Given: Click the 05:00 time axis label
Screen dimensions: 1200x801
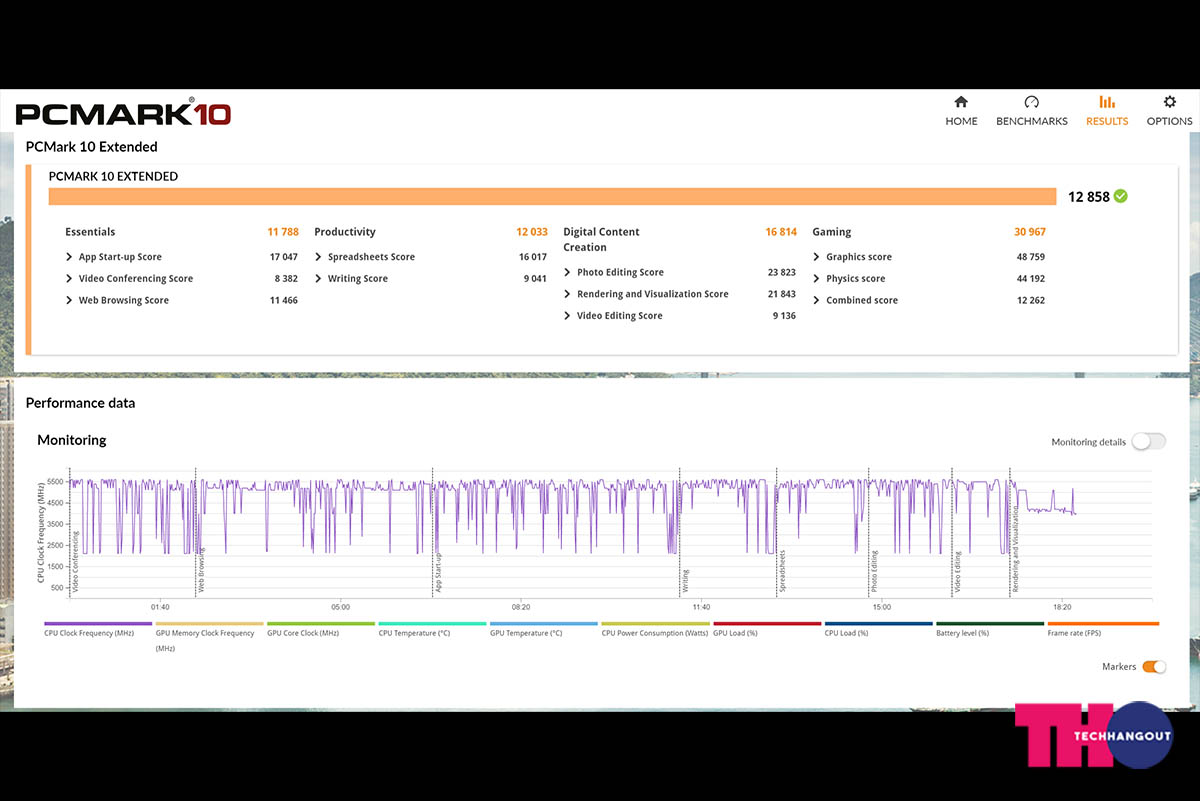Looking at the screenshot, I should click(340, 607).
